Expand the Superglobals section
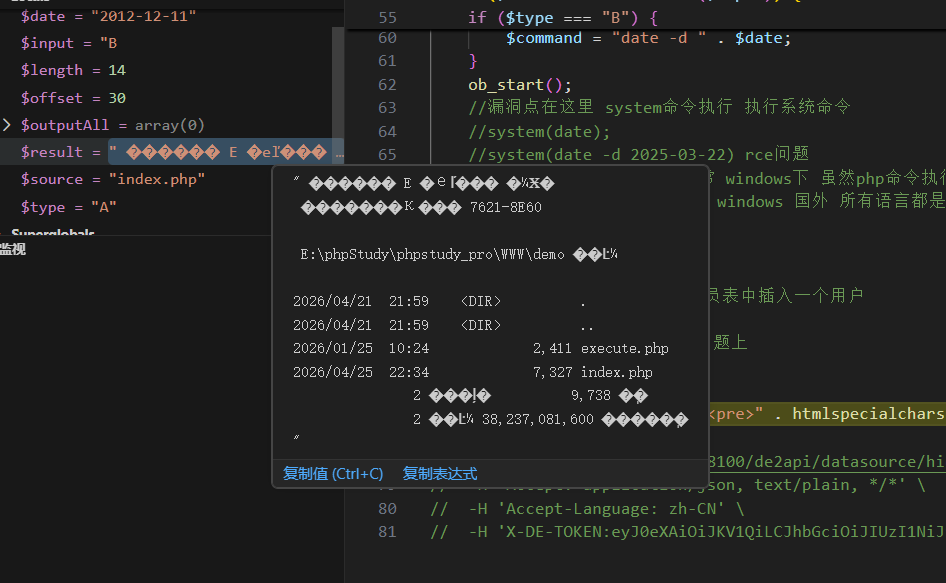946x583 pixels. pos(52,232)
